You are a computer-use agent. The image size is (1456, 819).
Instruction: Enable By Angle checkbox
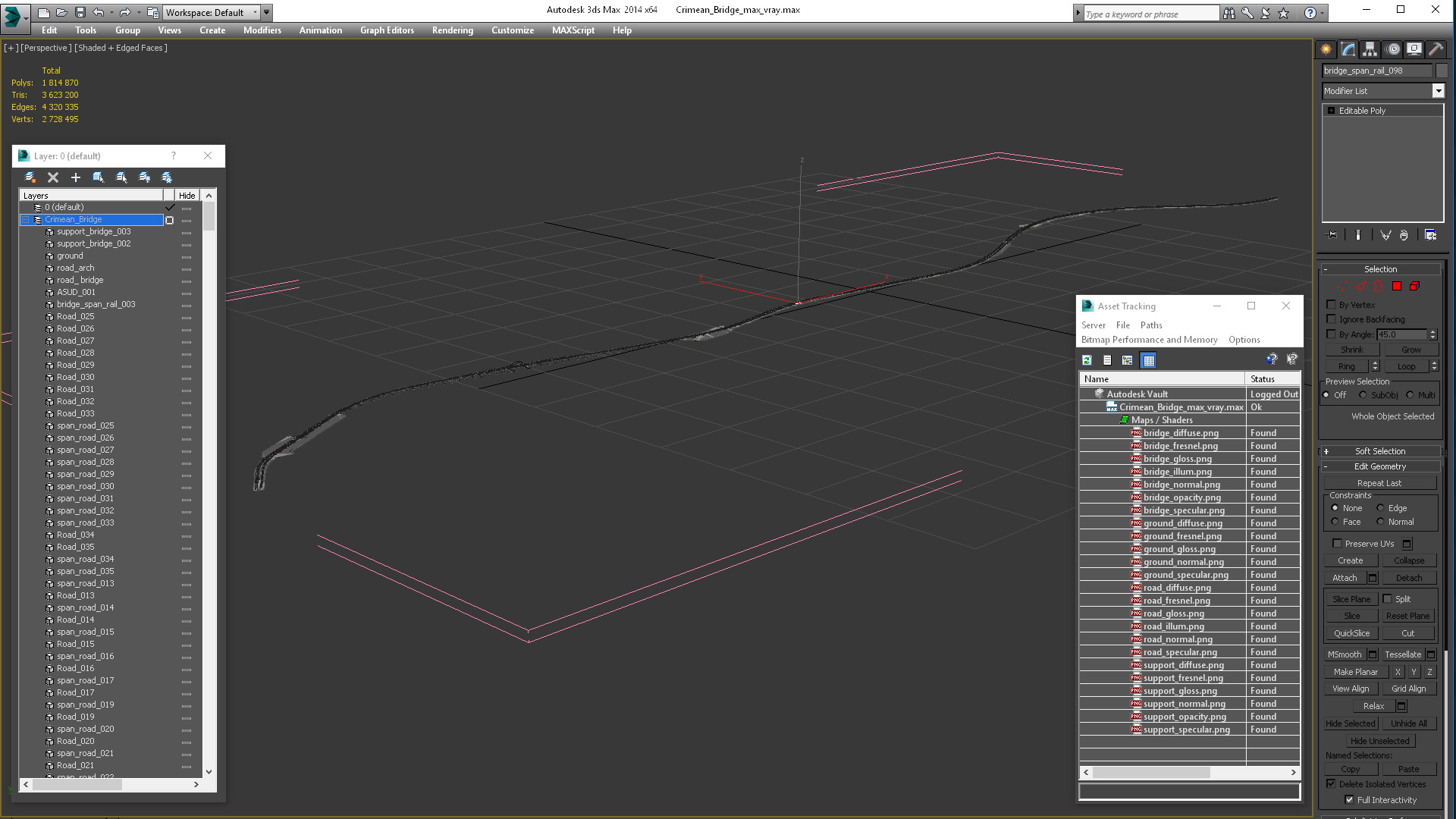pyautogui.click(x=1331, y=334)
